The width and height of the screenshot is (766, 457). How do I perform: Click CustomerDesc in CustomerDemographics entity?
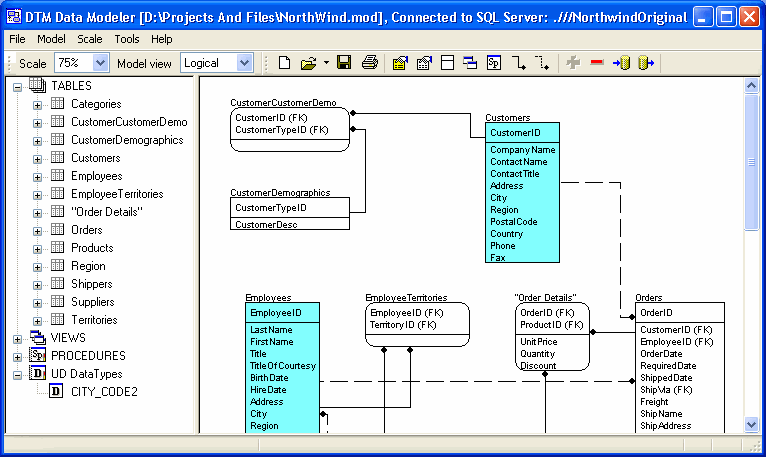coord(266,225)
